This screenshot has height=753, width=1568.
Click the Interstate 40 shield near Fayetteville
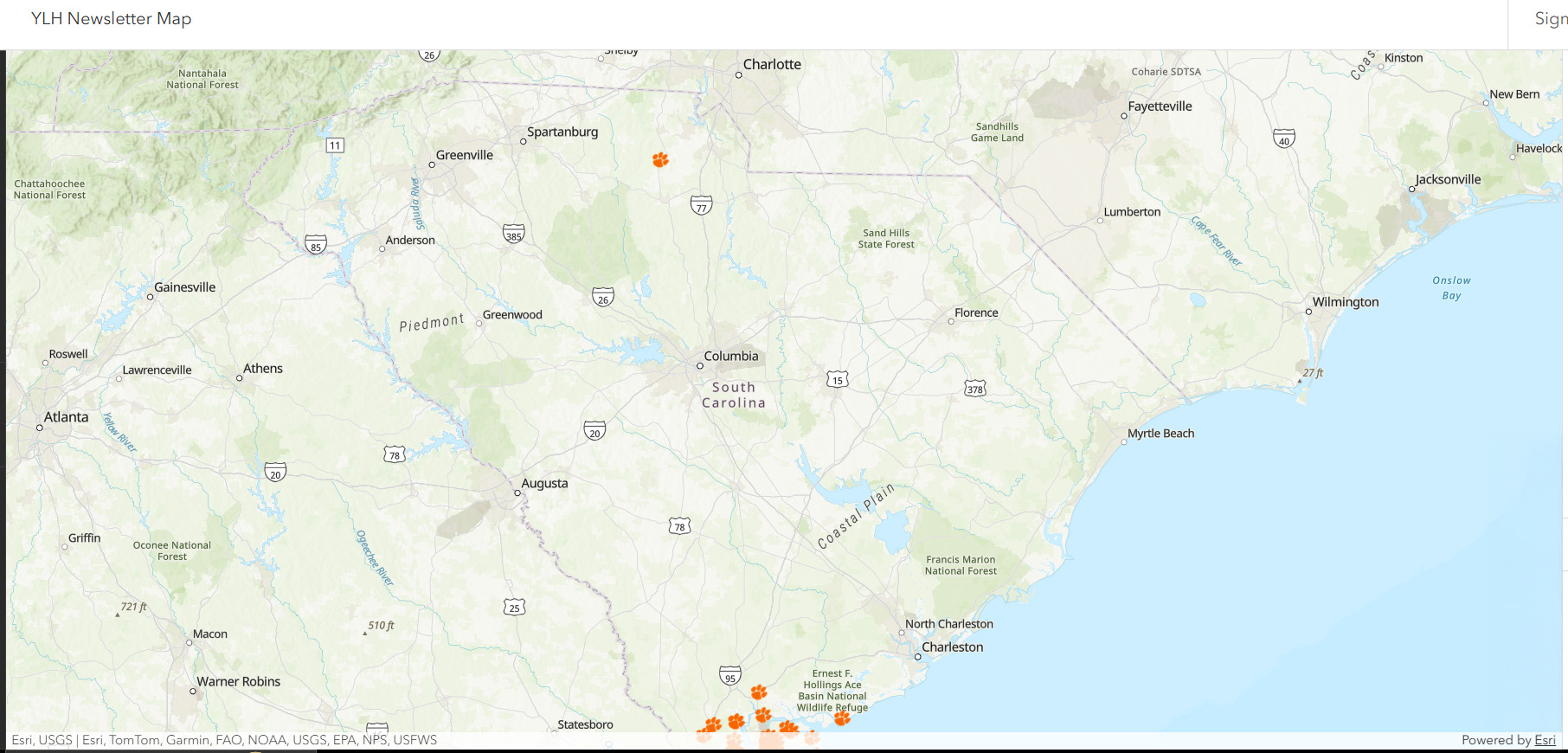tap(1284, 138)
